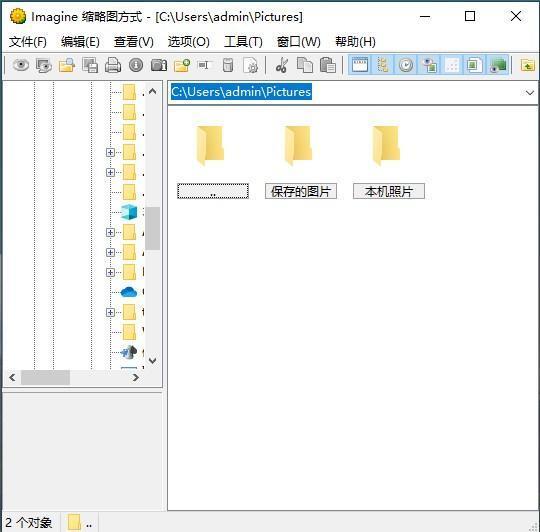Image resolution: width=540 pixels, height=532 pixels.
Task: Select the OneDrive cloud item in folder tree
Action: pos(129,292)
